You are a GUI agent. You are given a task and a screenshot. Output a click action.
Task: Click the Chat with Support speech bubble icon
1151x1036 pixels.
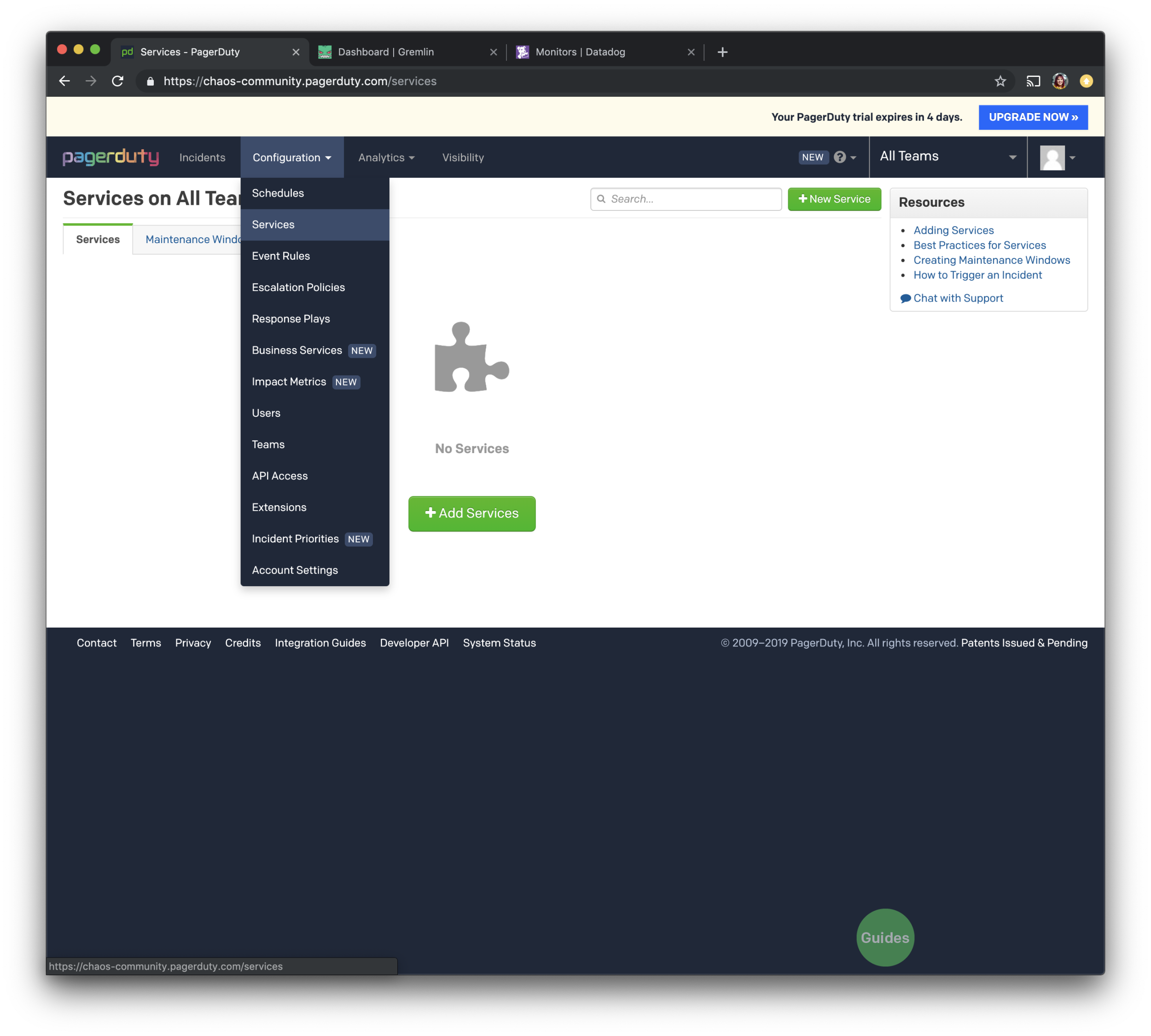click(x=905, y=298)
